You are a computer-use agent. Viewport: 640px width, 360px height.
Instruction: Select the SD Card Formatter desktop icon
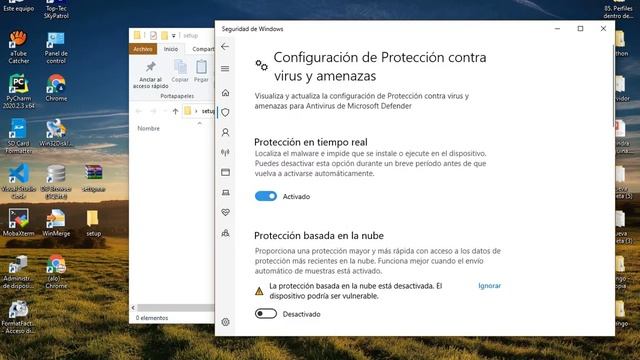point(18,136)
